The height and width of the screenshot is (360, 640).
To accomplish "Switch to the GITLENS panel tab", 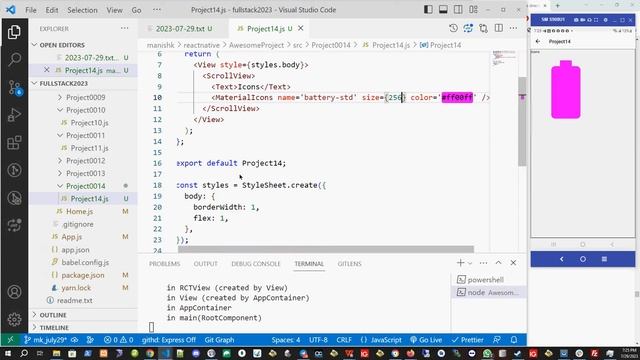I will (x=349, y=264).
